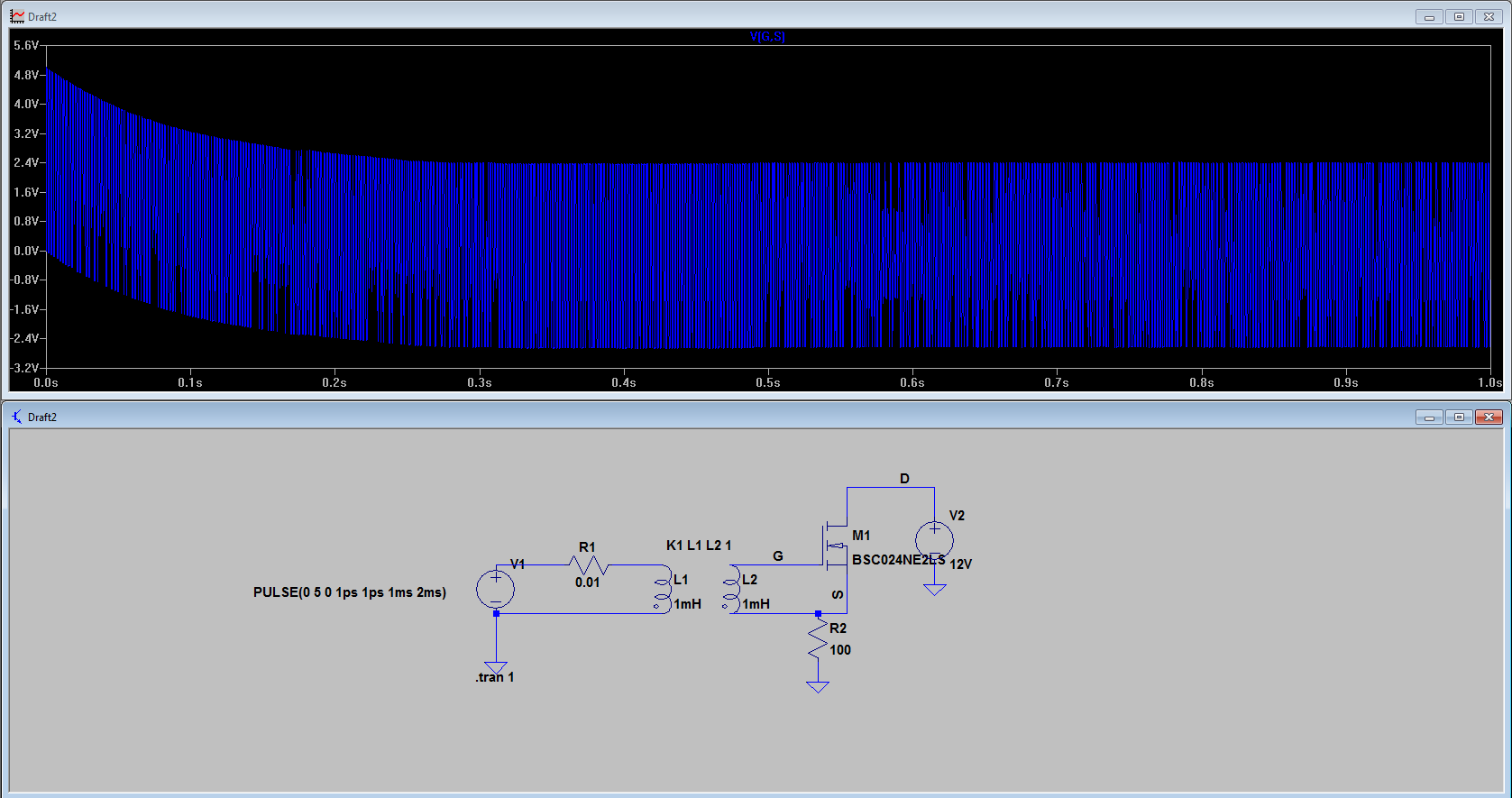Click the schematic window Draft2 icon
This screenshot has height=798, width=1512.
(17, 417)
